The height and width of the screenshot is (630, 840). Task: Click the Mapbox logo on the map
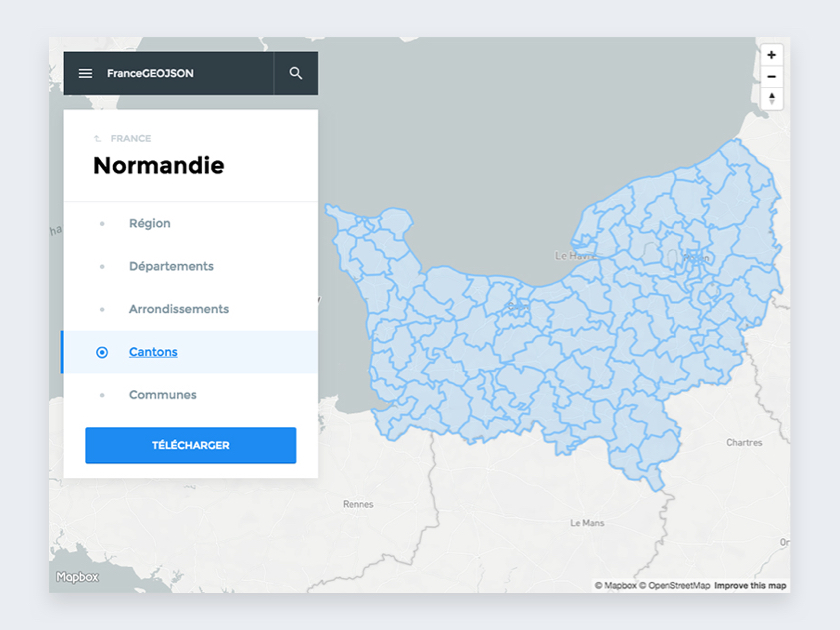point(77,577)
